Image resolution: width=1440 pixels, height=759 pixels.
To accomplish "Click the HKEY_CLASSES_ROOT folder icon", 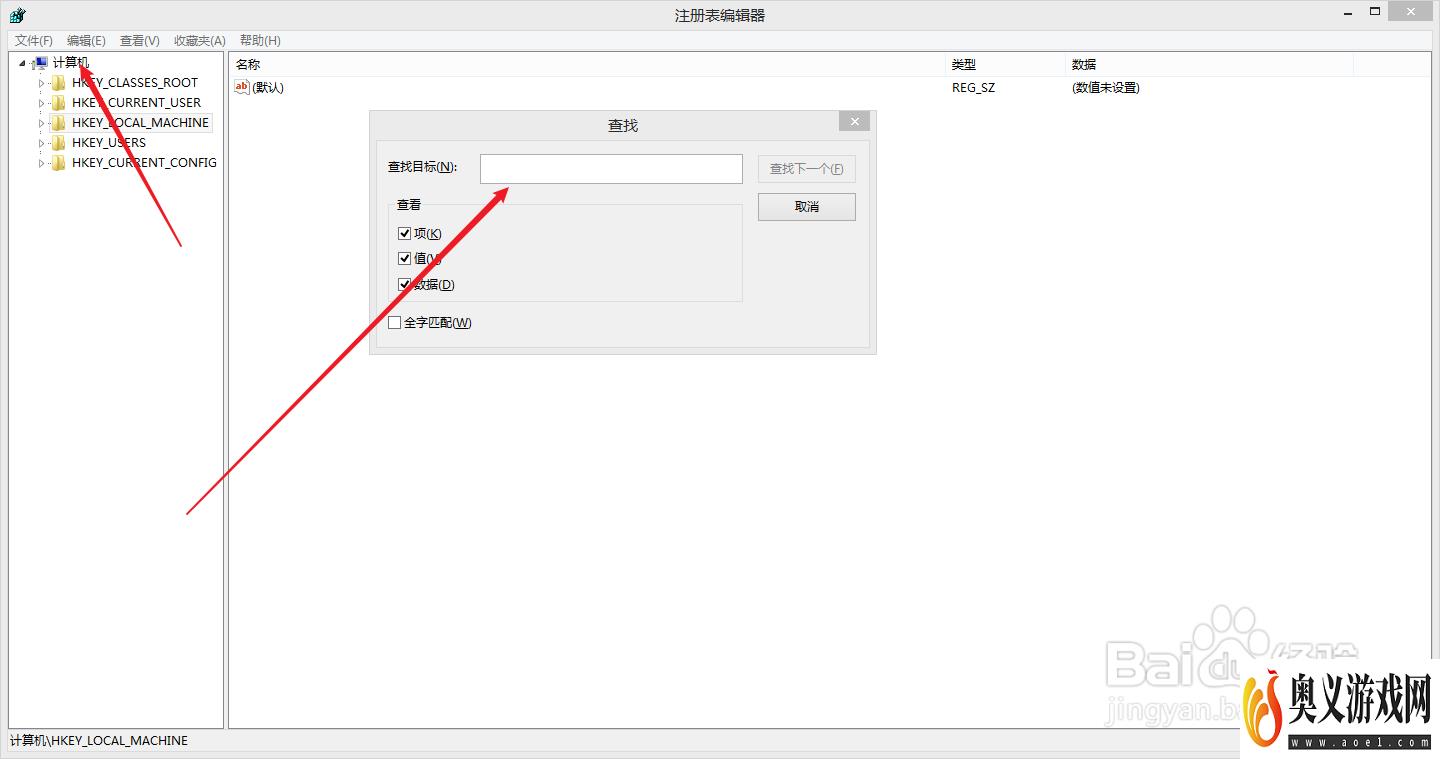I will point(59,83).
